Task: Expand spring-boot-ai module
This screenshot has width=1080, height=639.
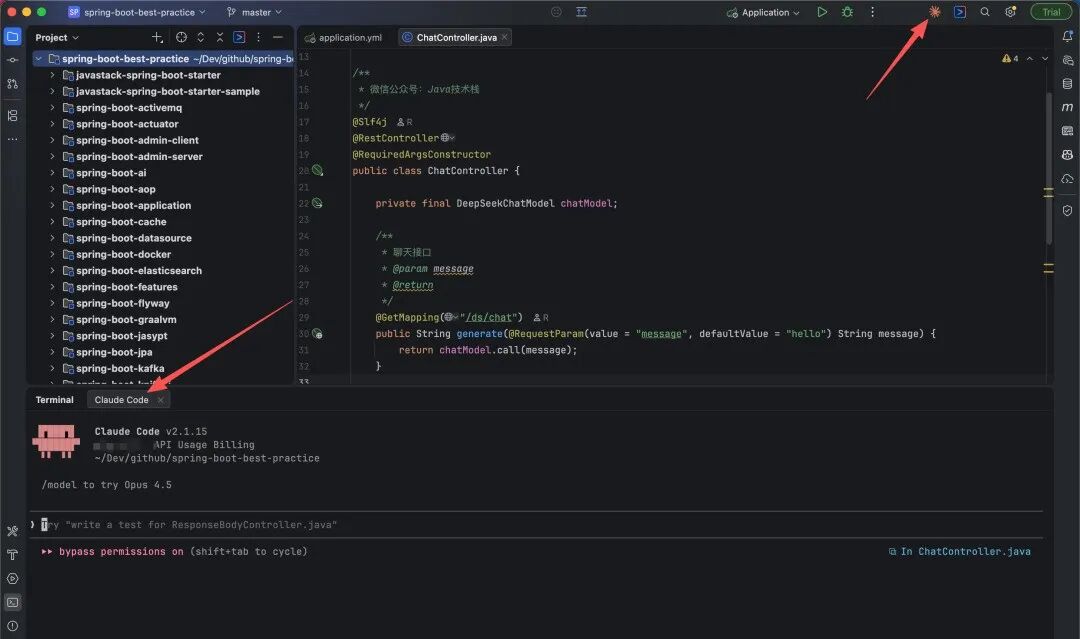Action: [52, 173]
